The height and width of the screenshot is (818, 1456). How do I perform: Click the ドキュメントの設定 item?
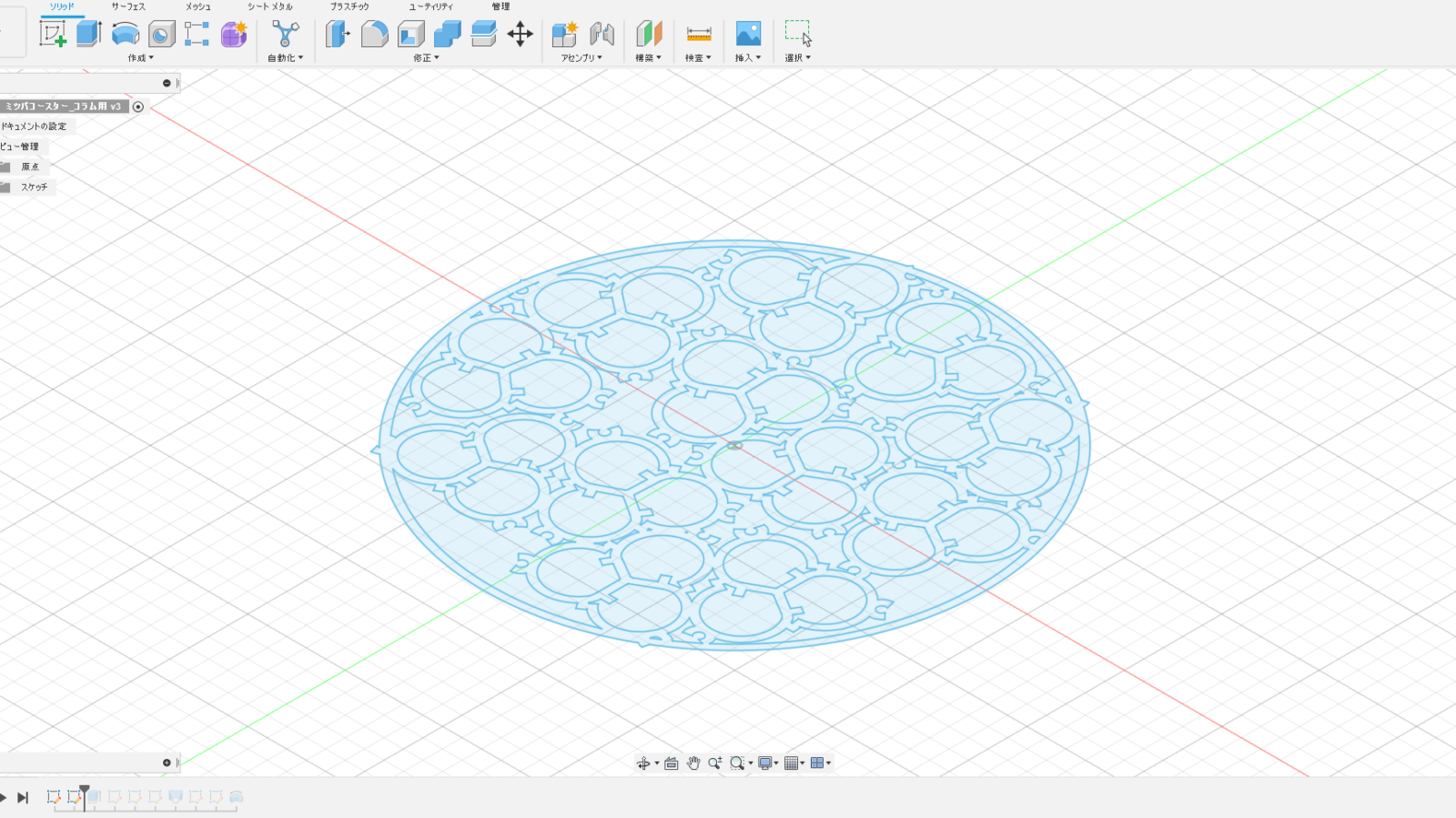click(x=34, y=126)
